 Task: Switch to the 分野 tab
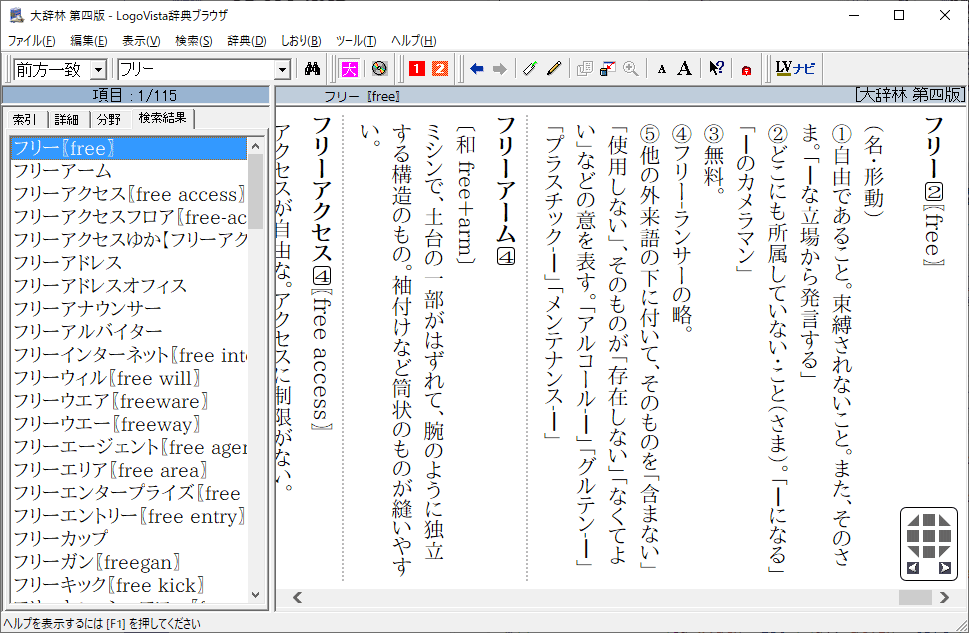tap(108, 119)
